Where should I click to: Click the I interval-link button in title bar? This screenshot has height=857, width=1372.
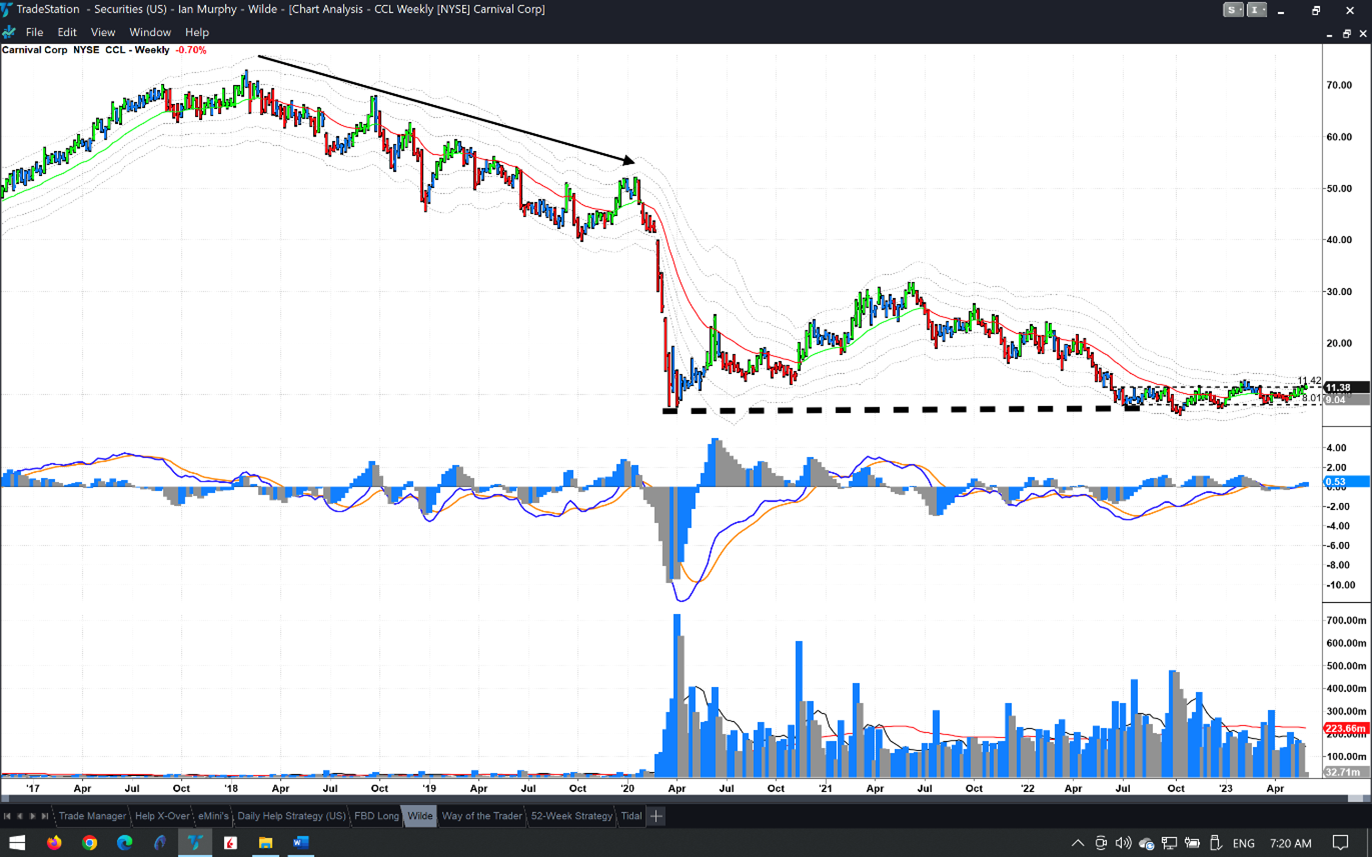(1257, 10)
